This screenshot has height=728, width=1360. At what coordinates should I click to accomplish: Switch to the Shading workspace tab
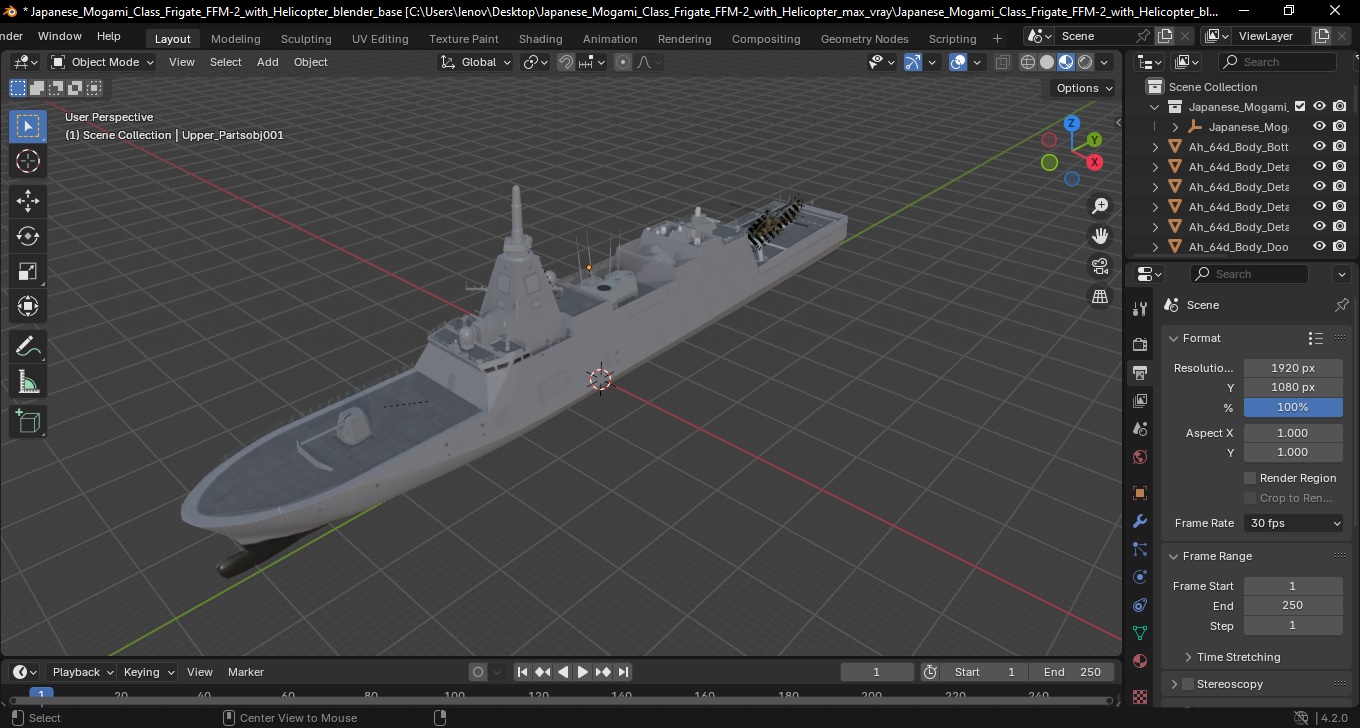click(x=540, y=39)
